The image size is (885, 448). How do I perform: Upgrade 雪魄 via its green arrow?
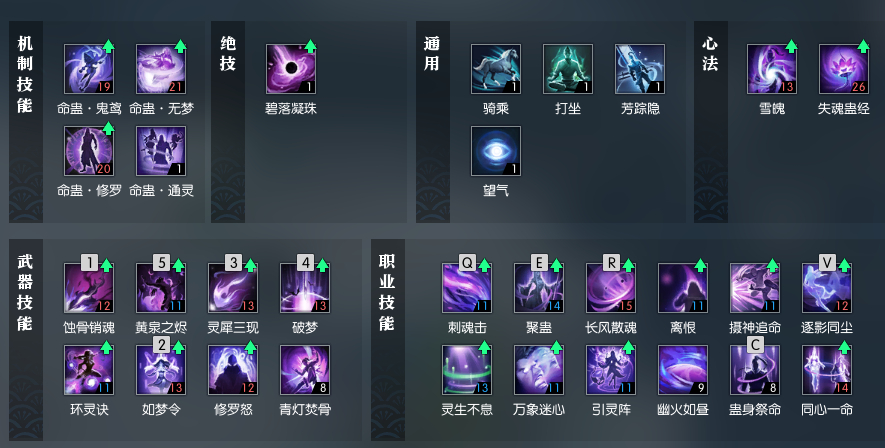coord(791,46)
